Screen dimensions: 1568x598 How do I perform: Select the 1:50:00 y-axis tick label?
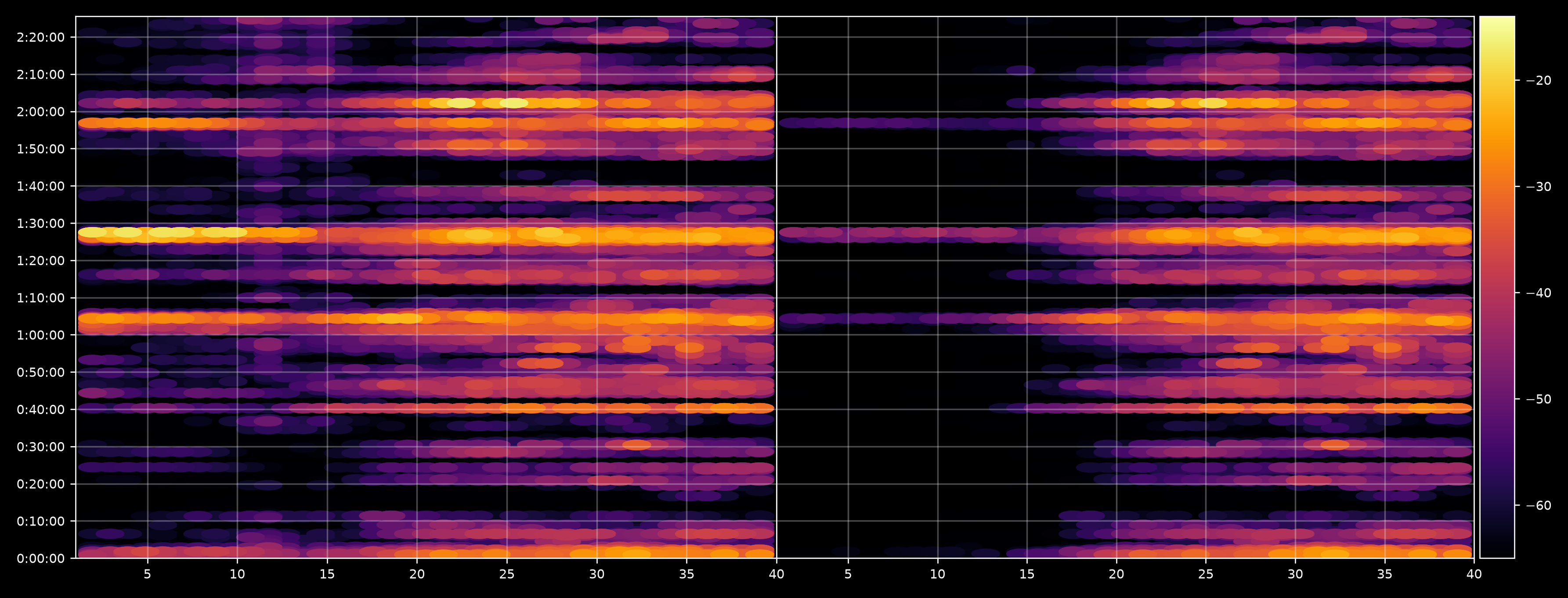[41, 149]
